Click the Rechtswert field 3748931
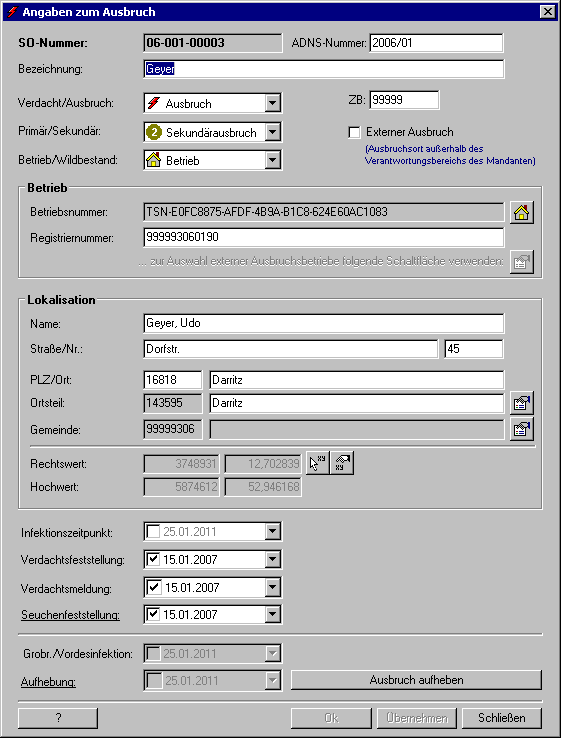Viewport: 561px width, 738px height. pos(181,464)
